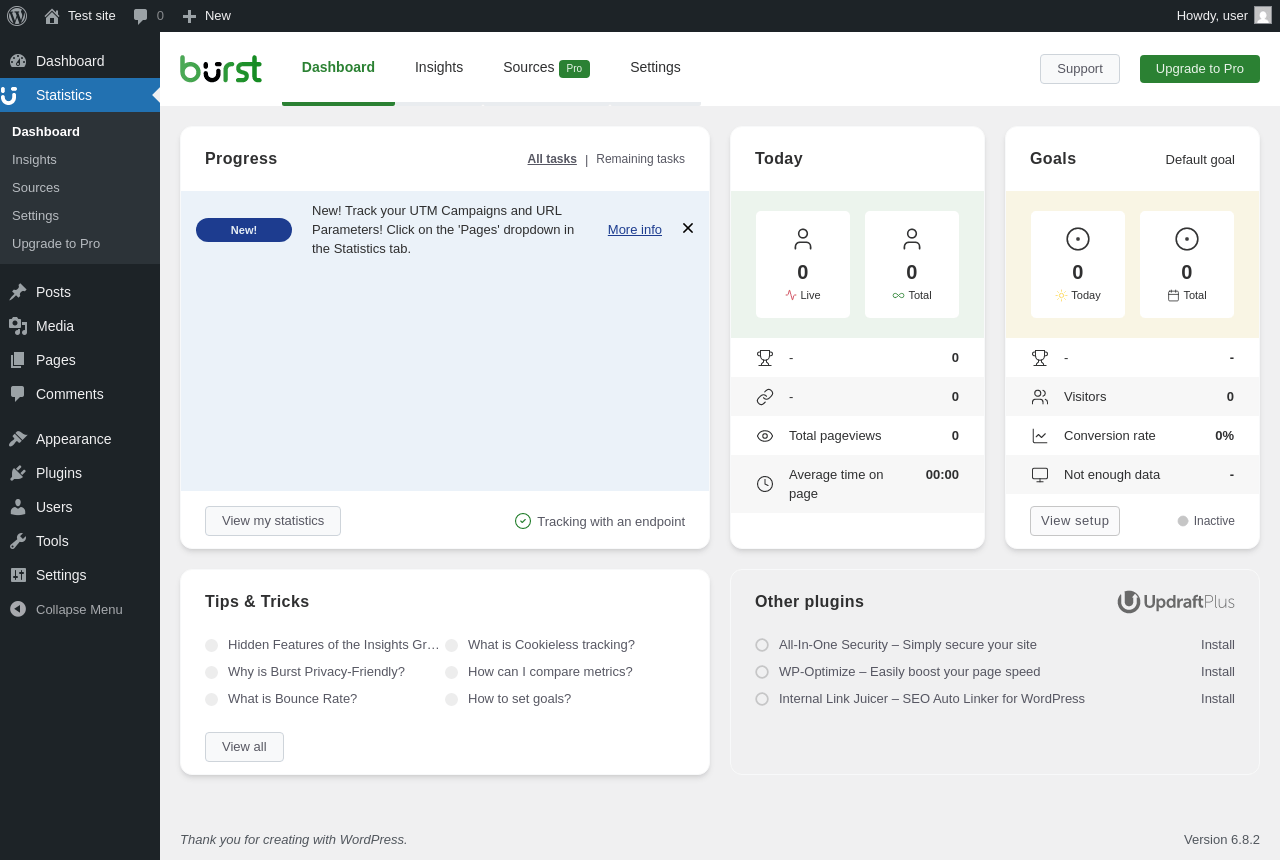
Task: Install WP-Optimize plugin
Action: (x=1218, y=672)
